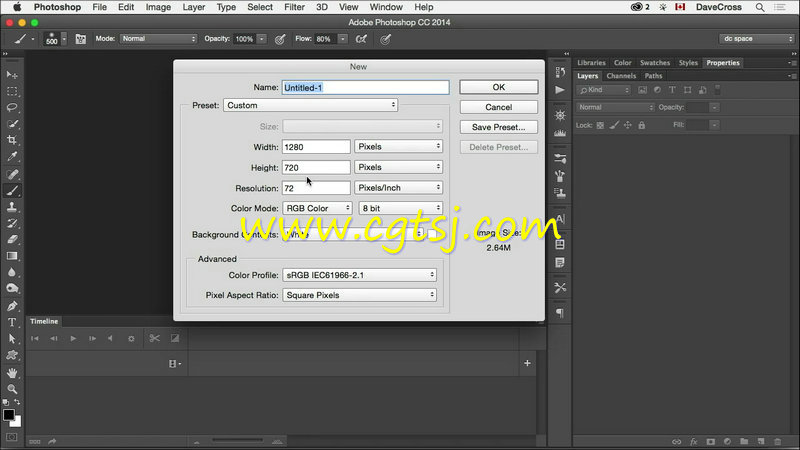
Task: Enable airbrush-style build-up
Action: (361, 39)
